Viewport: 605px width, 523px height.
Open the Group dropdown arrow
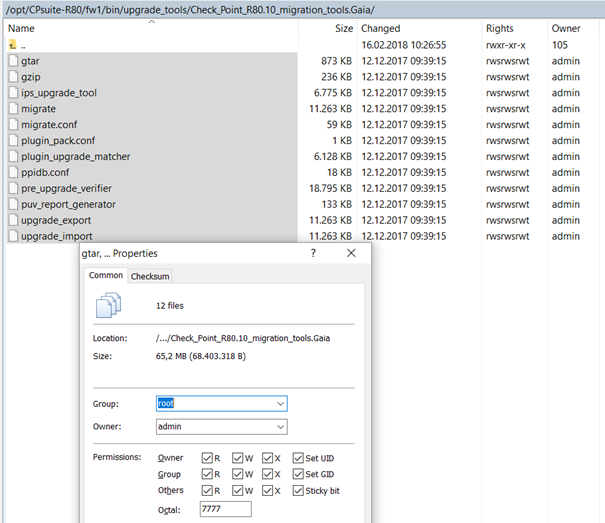tap(281, 404)
